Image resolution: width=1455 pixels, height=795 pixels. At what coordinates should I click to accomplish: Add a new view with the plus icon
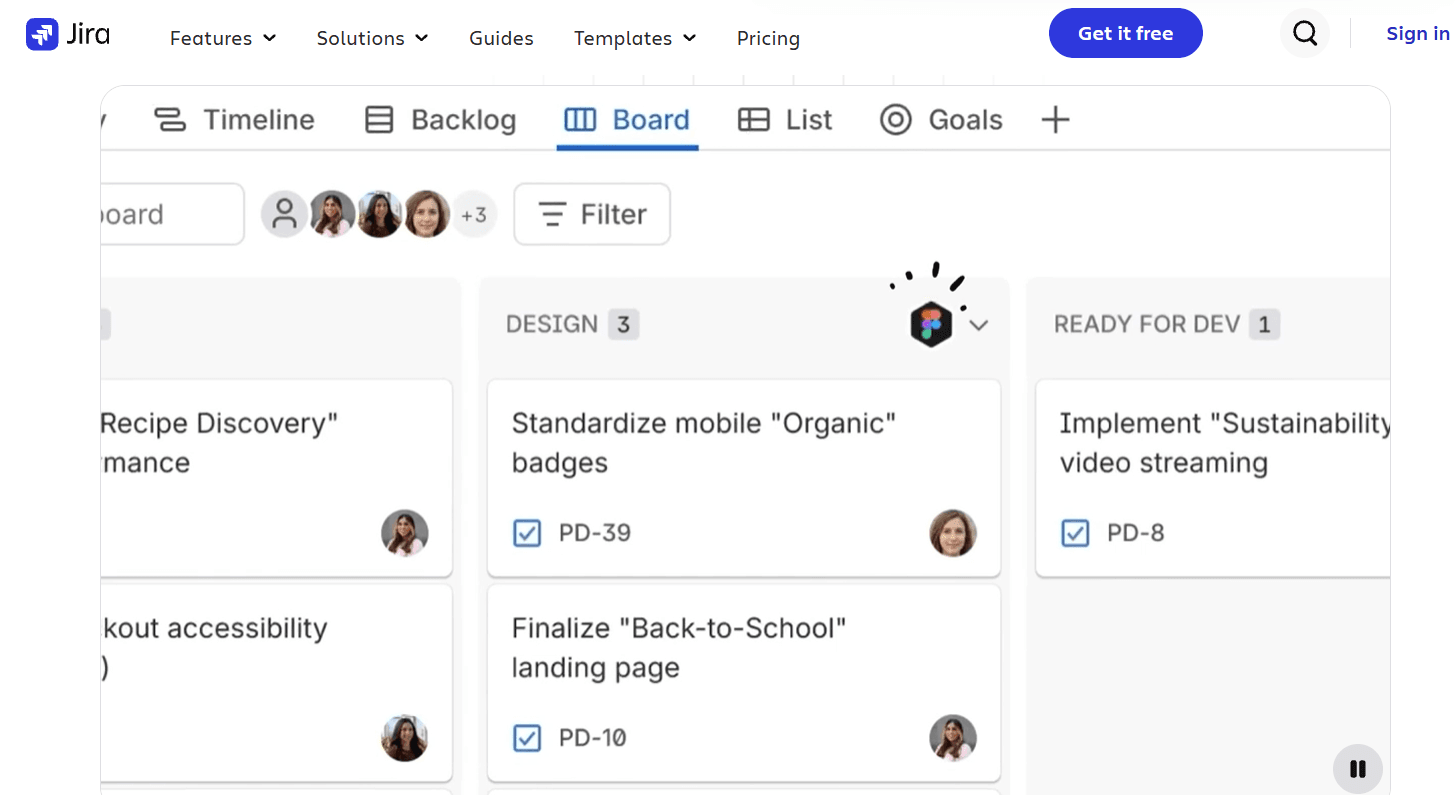click(x=1055, y=120)
